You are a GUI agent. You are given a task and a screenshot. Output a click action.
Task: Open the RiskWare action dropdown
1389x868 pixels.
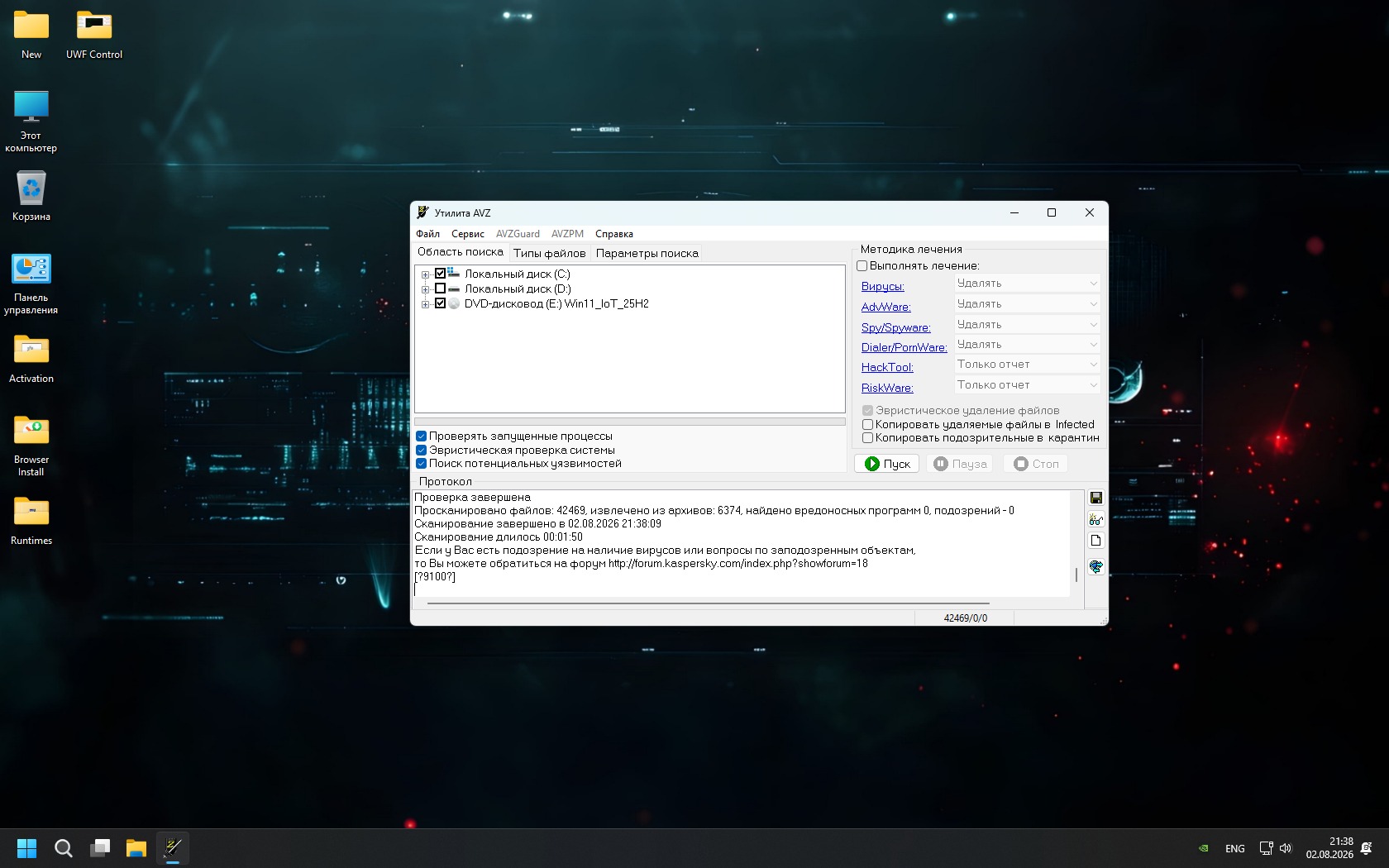[x=1027, y=385]
